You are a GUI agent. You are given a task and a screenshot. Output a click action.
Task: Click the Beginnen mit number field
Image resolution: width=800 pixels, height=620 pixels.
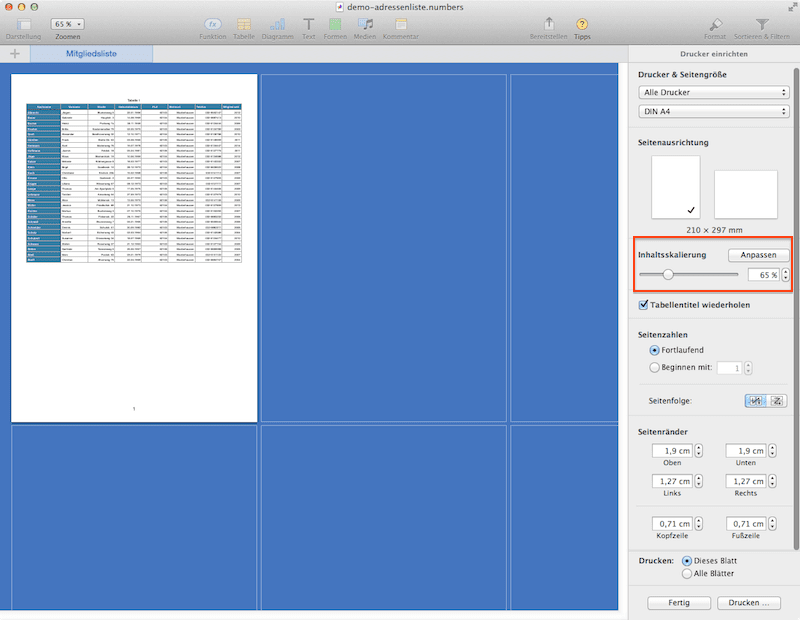(x=729, y=368)
